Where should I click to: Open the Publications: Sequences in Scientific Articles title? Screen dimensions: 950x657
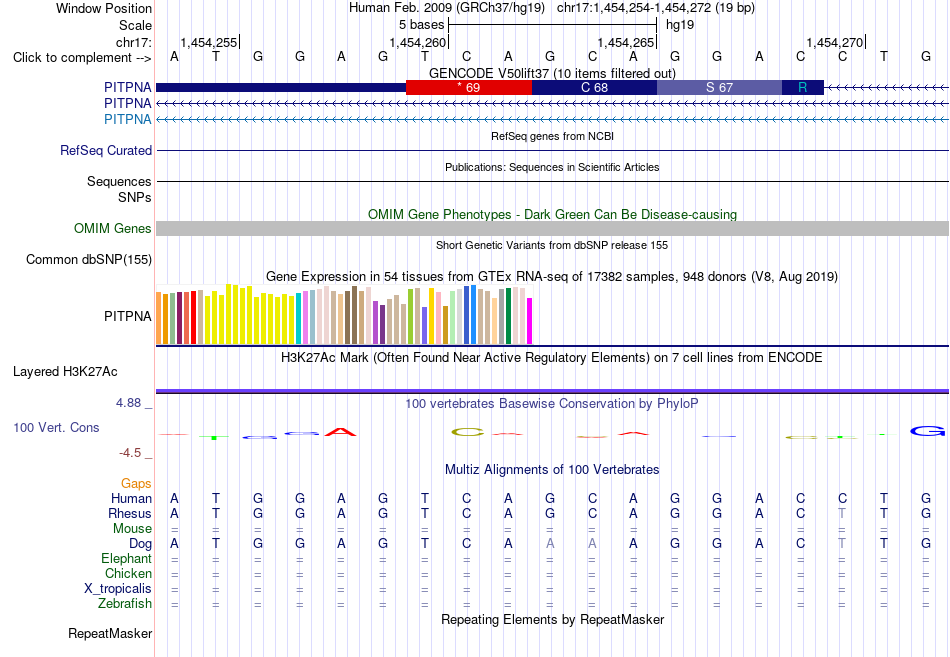click(x=552, y=167)
